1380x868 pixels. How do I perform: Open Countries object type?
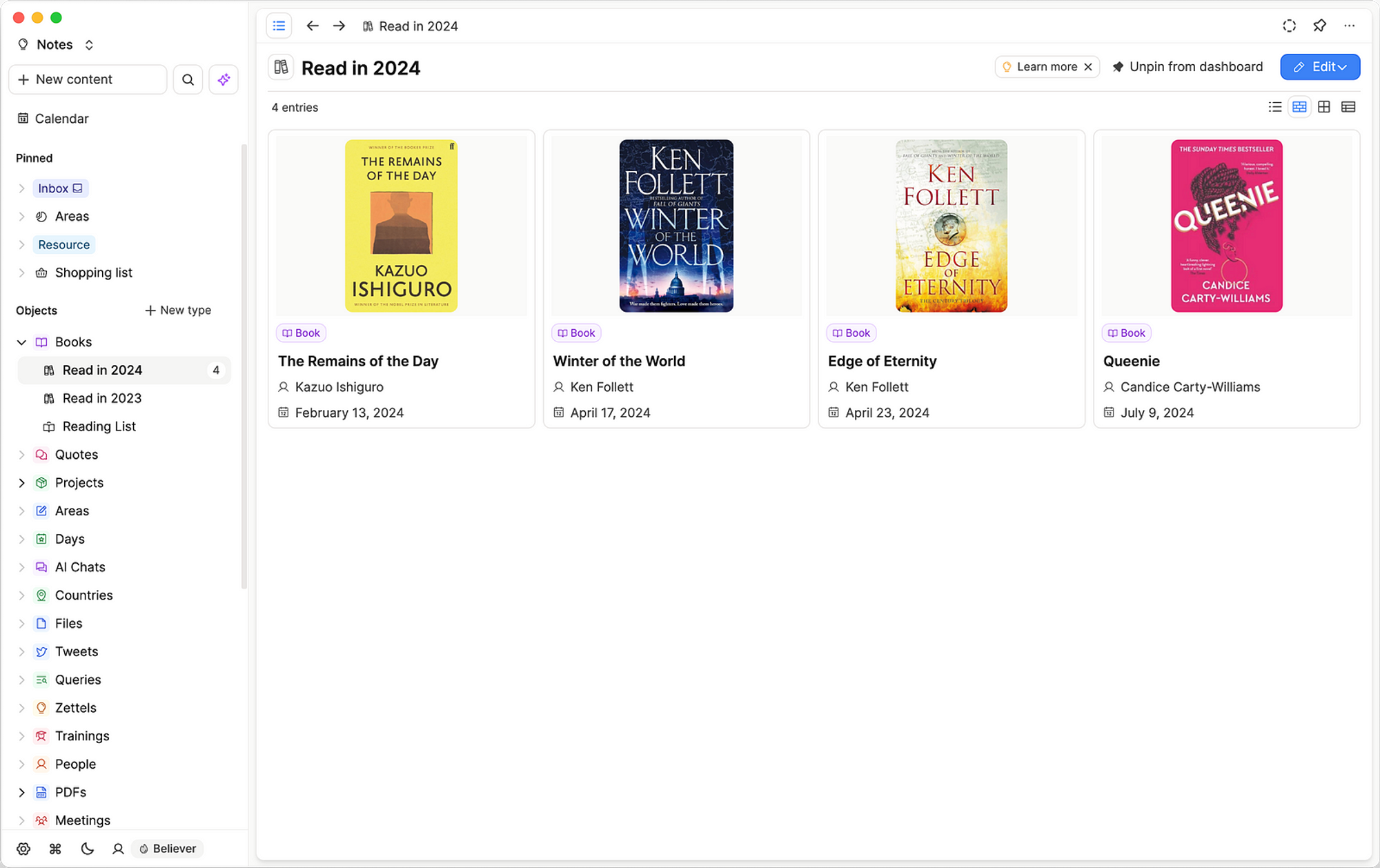[83, 596]
